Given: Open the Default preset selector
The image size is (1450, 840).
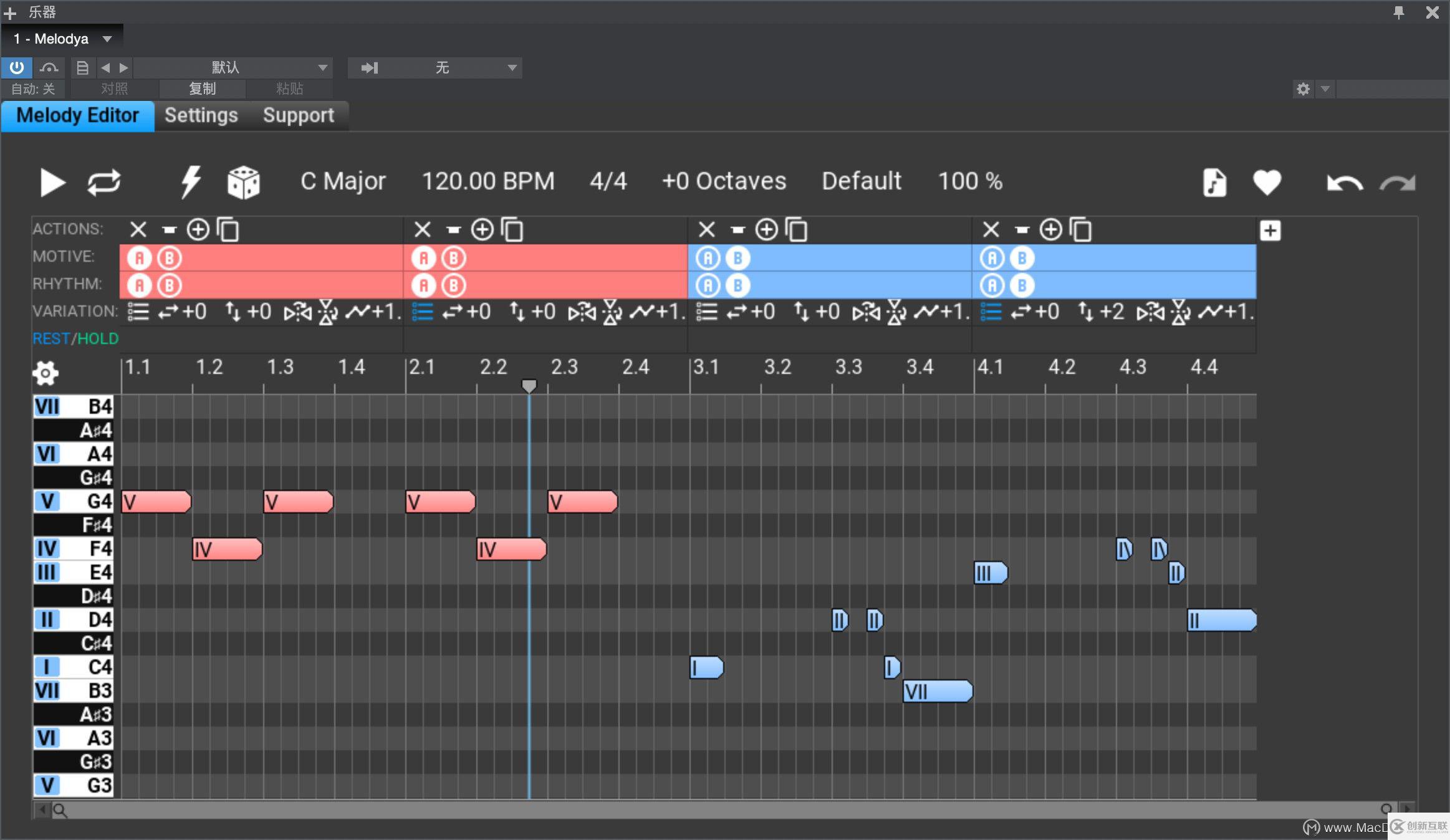Looking at the screenshot, I should 862,181.
